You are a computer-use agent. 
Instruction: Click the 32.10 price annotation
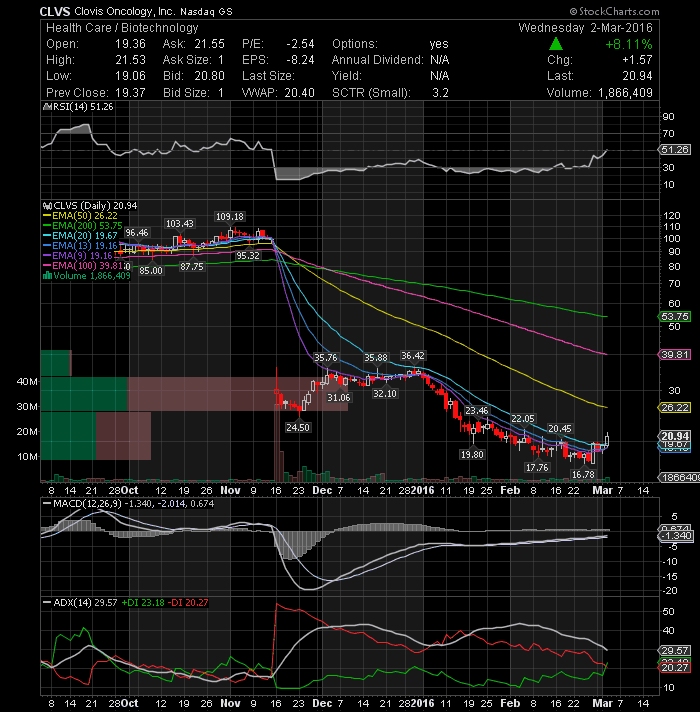[385, 393]
